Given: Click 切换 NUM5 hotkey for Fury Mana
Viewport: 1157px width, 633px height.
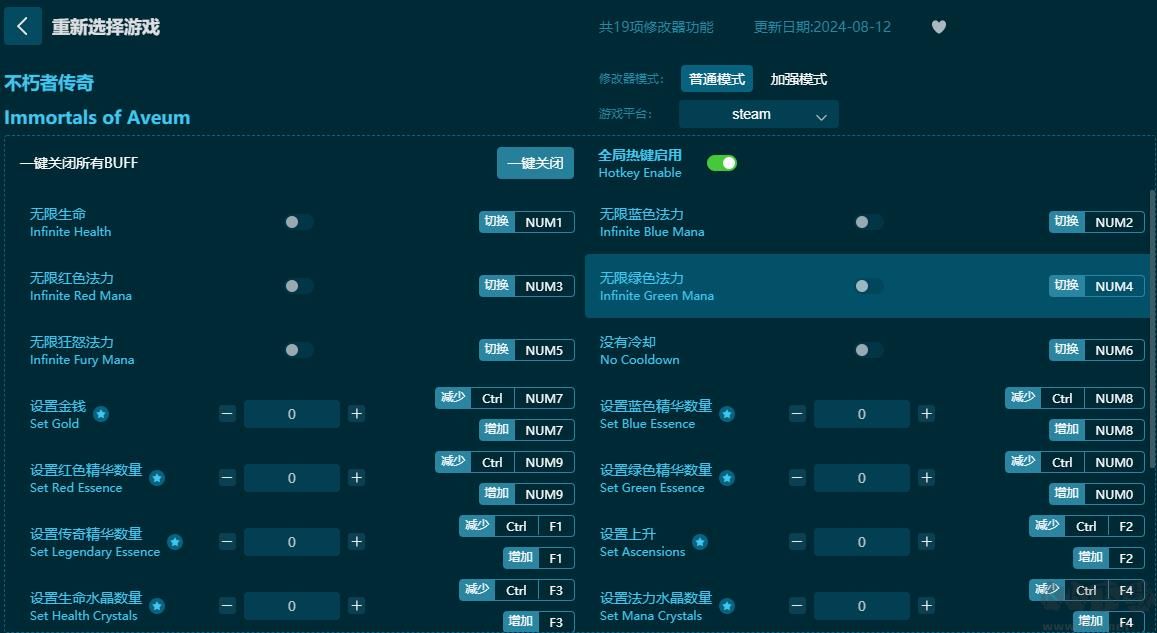Looking at the screenshot, I should [527, 350].
